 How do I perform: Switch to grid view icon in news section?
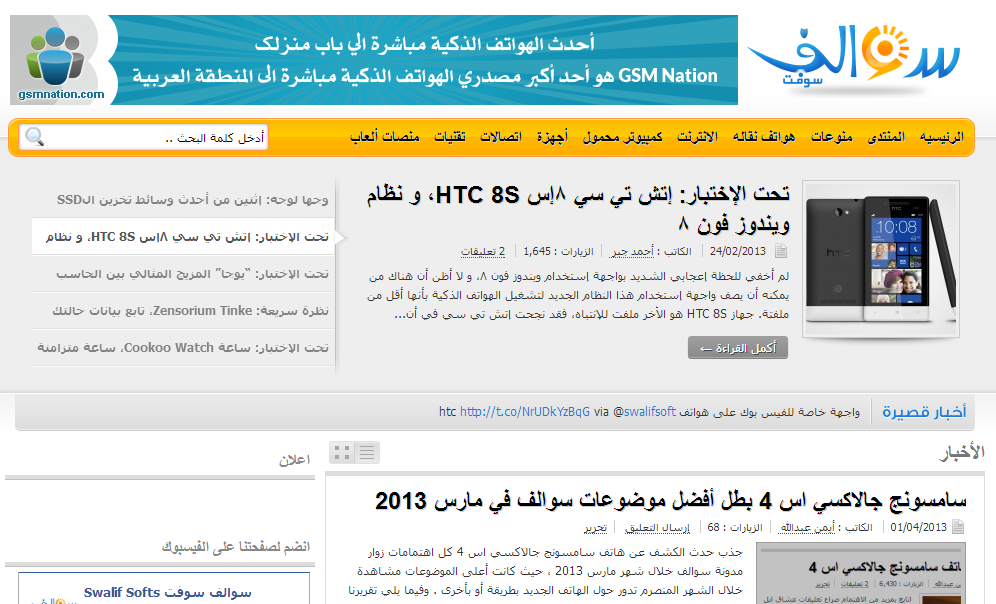click(x=342, y=453)
